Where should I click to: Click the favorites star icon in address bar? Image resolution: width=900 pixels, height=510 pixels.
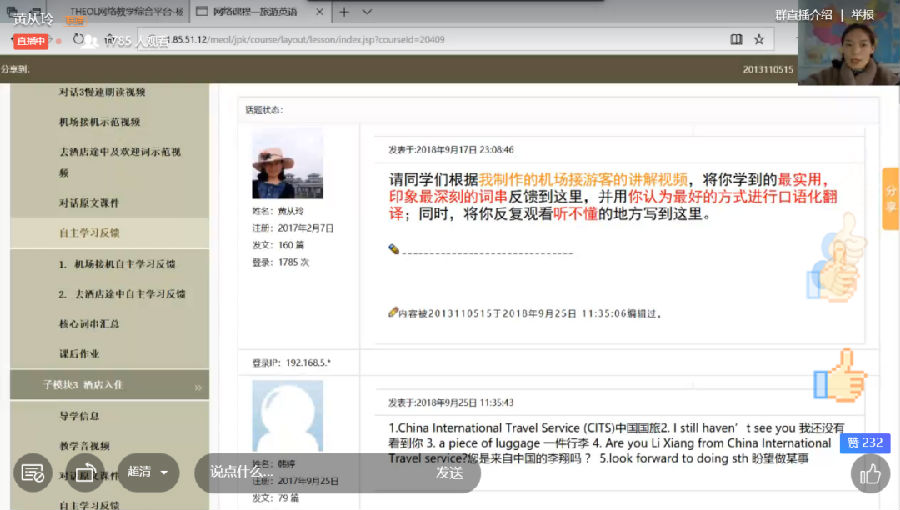(x=759, y=40)
